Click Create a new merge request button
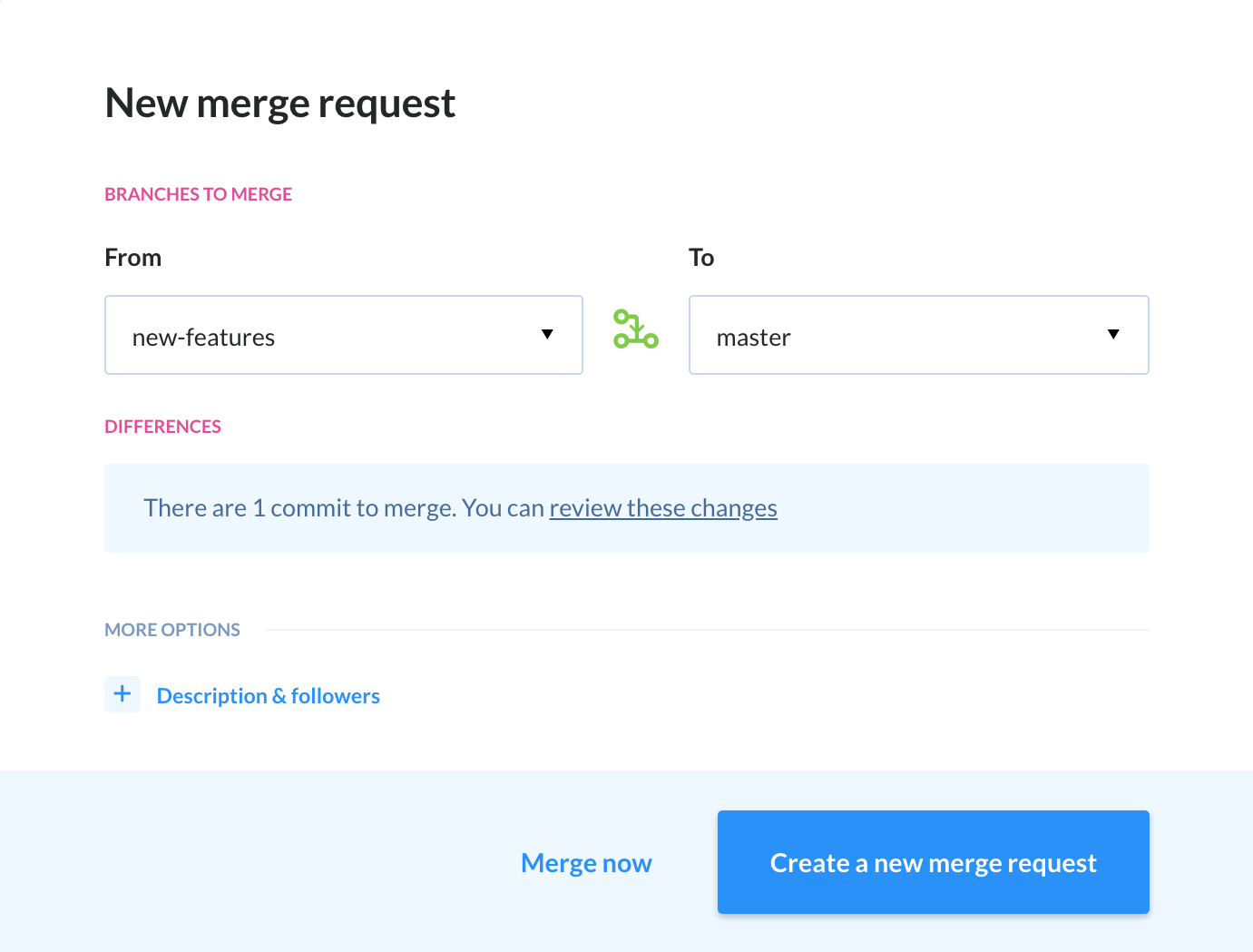 [934, 862]
